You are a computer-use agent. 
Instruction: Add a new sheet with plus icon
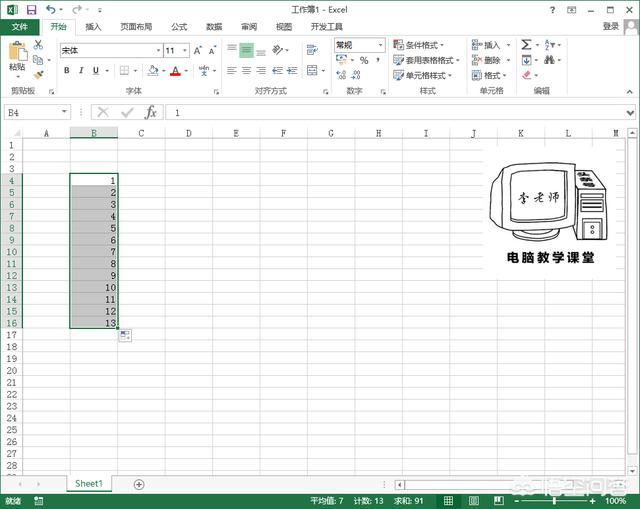click(x=139, y=484)
